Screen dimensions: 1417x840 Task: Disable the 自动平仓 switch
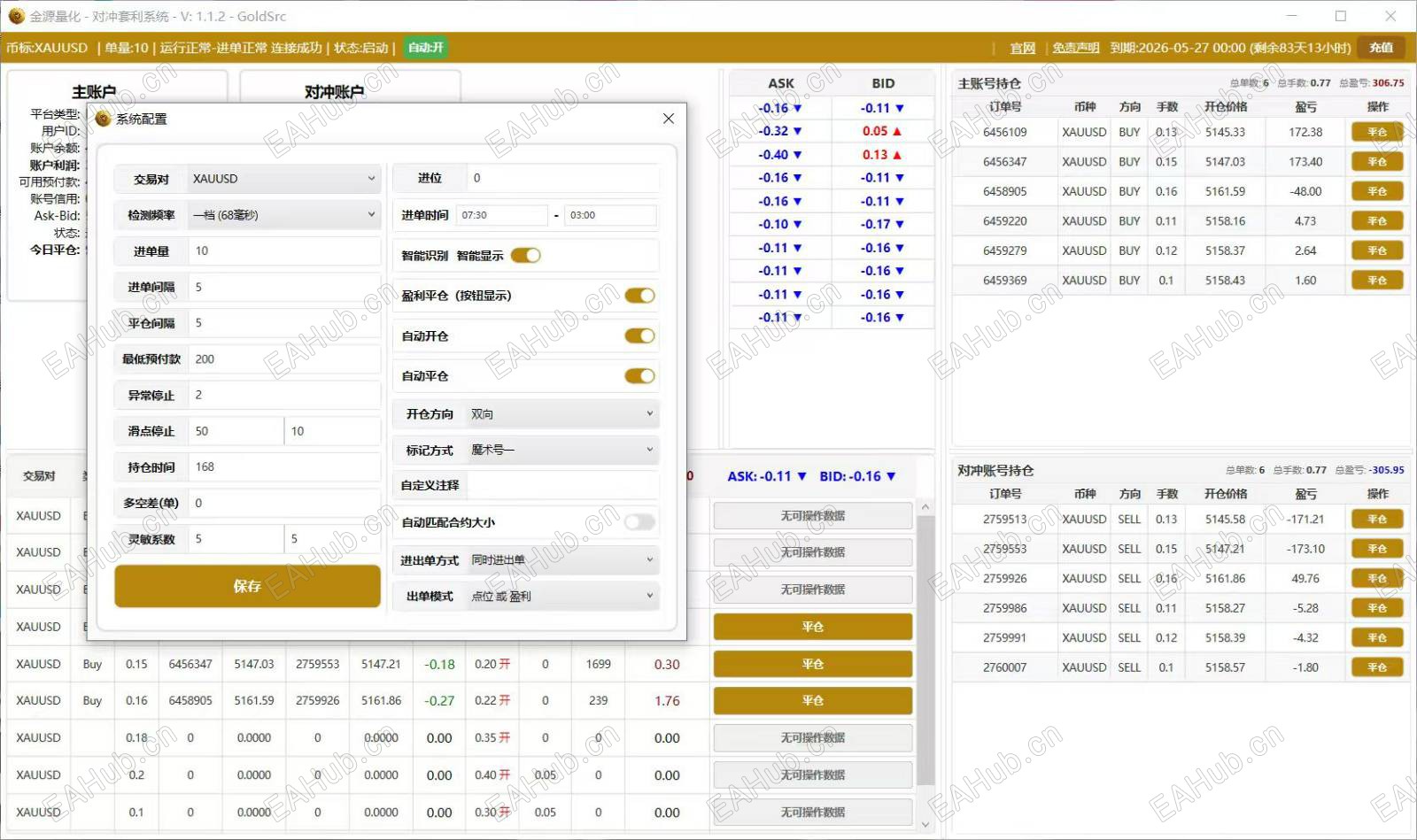pos(639,376)
